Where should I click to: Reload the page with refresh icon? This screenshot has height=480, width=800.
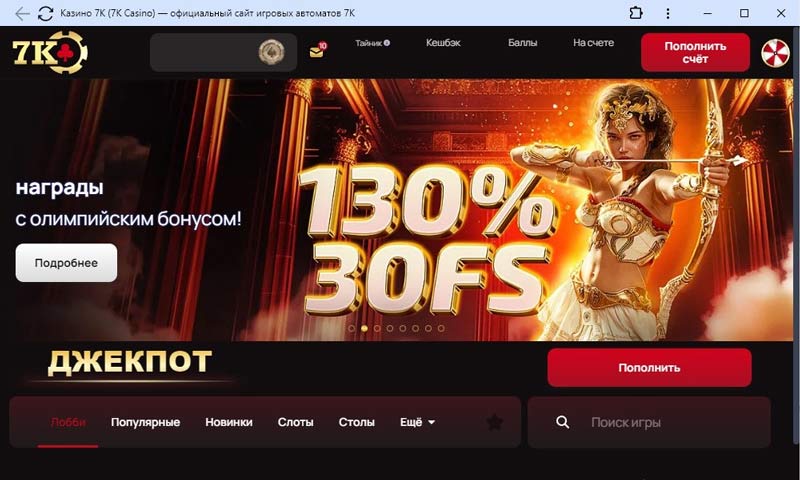(45, 13)
